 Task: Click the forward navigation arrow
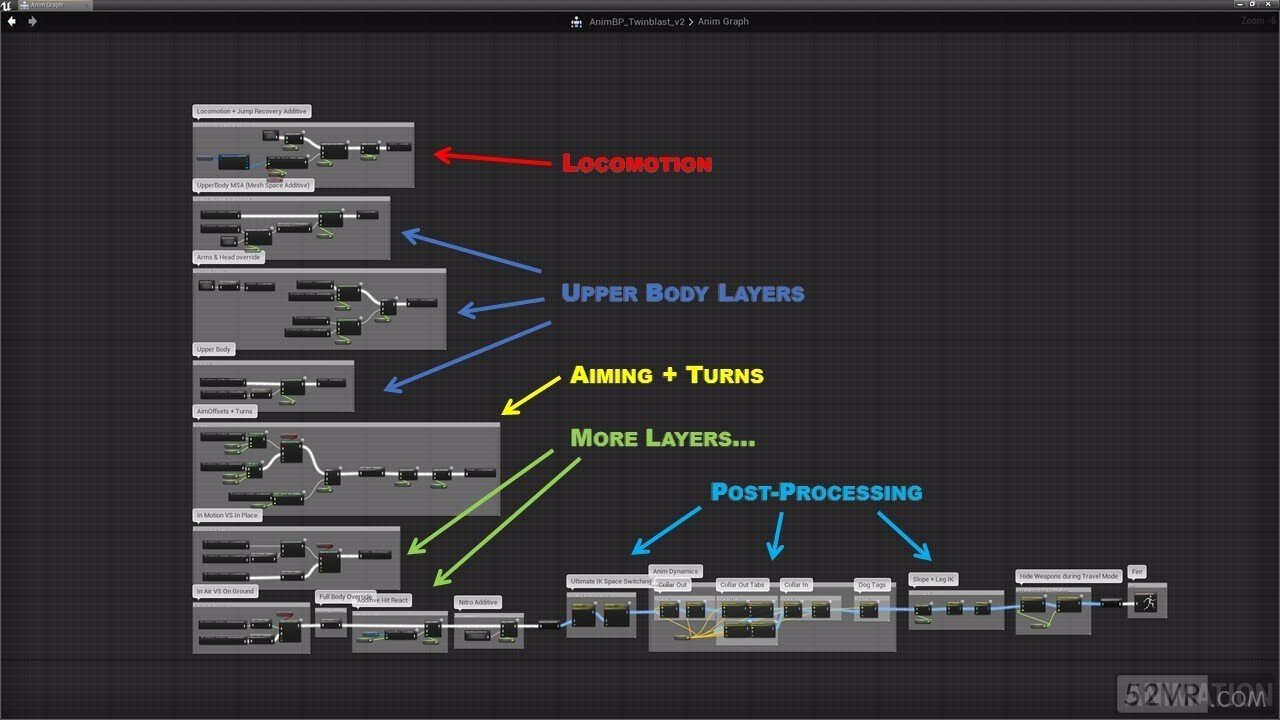(x=32, y=21)
